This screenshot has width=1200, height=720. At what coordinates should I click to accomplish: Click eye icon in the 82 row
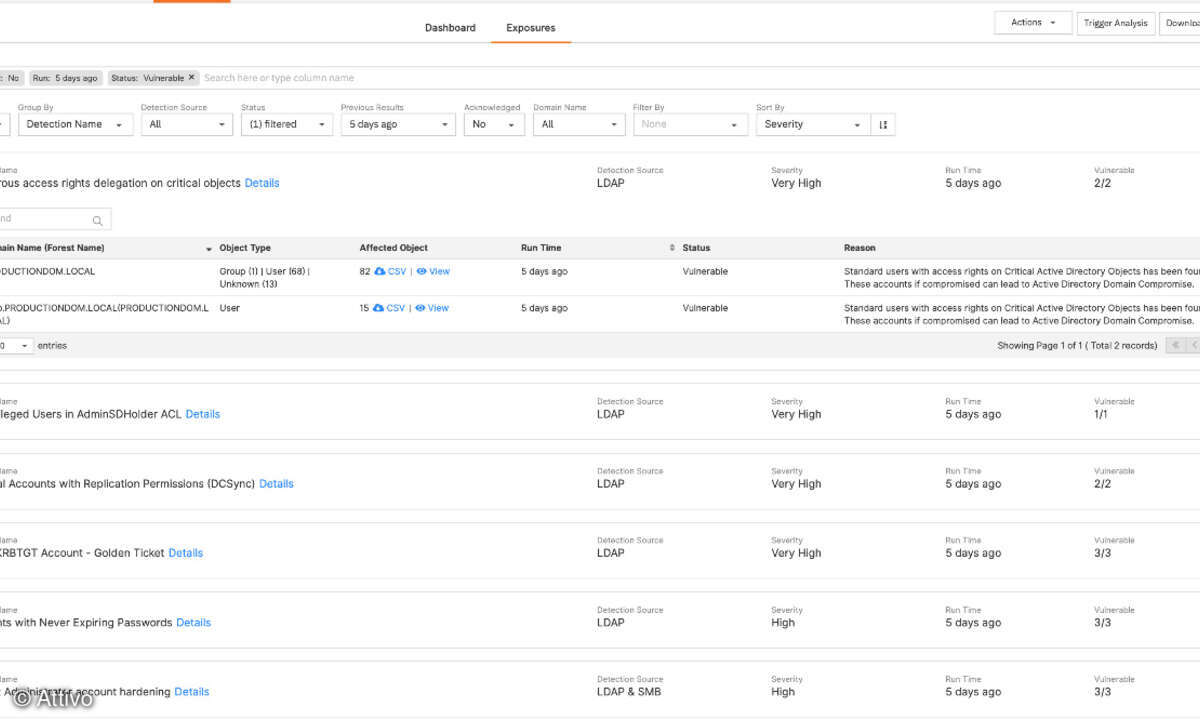point(421,271)
